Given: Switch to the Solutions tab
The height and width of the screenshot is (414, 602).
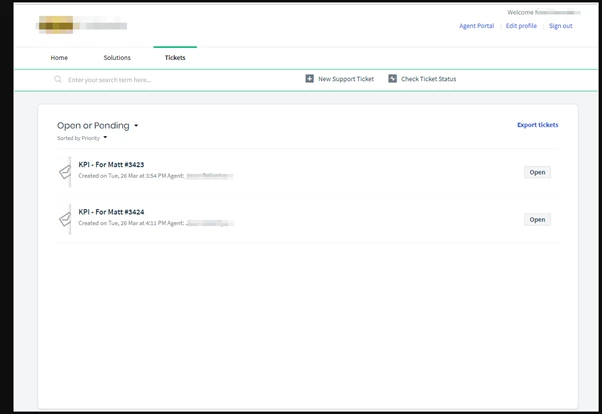Looking at the screenshot, I should pyautogui.click(x=117, y=58).
